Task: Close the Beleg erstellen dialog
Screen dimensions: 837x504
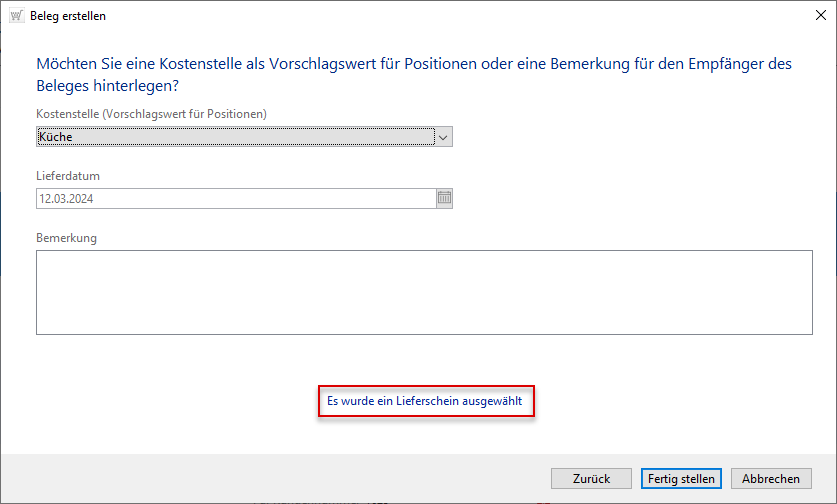Action: pos(820,16)
